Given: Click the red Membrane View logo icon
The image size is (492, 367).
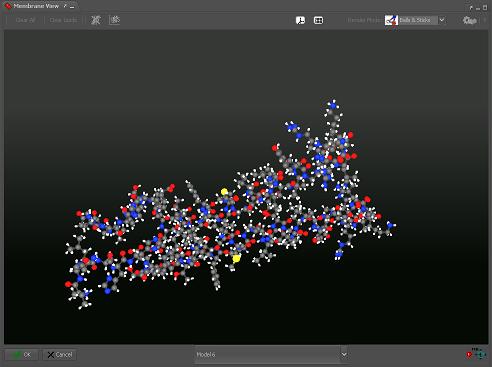Looking at the screenshot, I should point(8,6).
